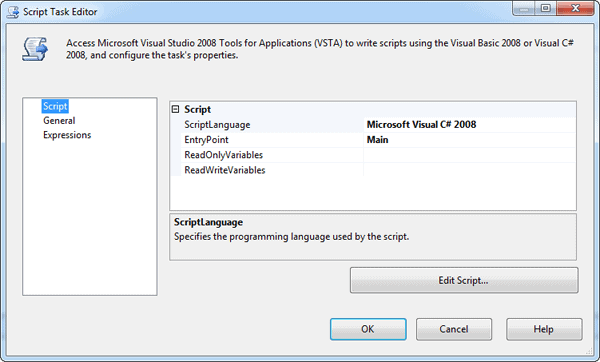The height and width of the screenshot is (362, 600).
Task: Click the empty ReadWriteVariables value field
Action: point(469,170)
